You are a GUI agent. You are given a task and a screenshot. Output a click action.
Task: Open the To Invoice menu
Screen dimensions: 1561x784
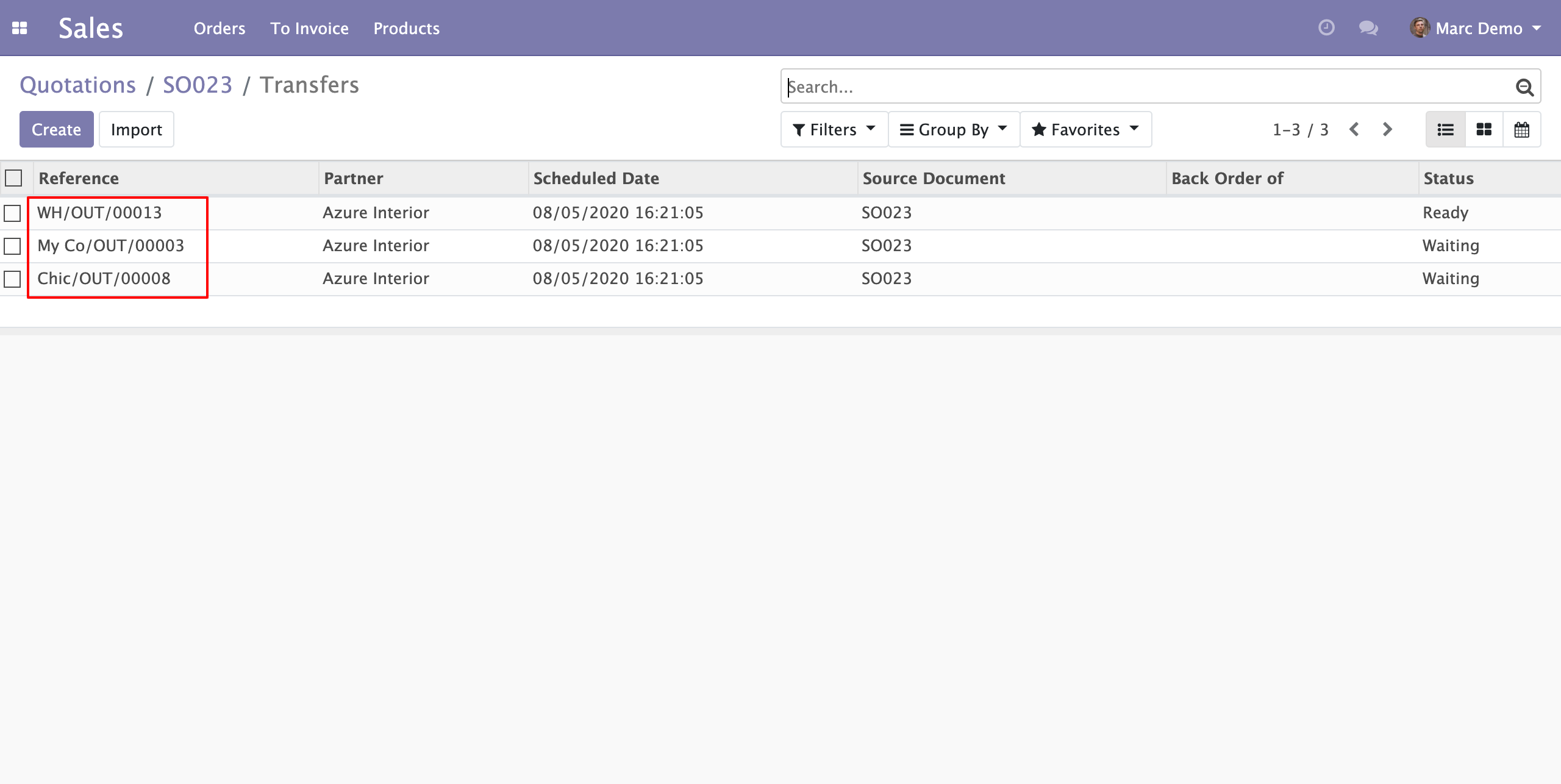[x=310, y=28]
